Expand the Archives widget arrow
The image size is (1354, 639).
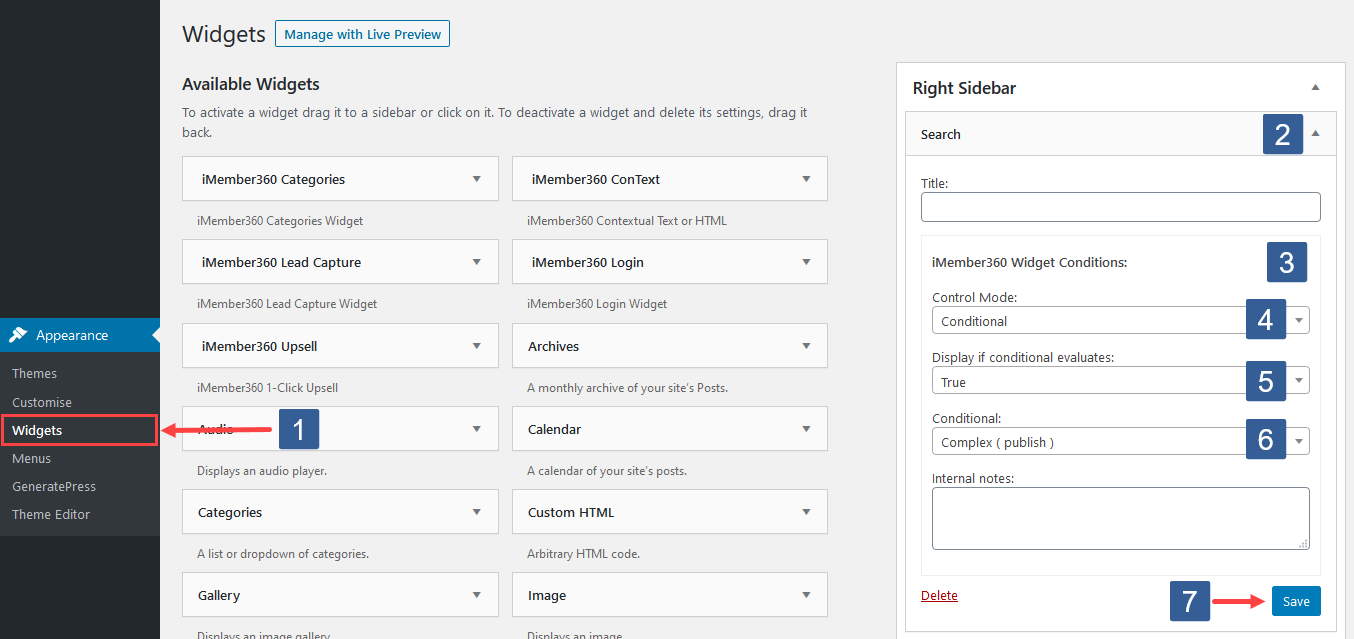(806, 345)
